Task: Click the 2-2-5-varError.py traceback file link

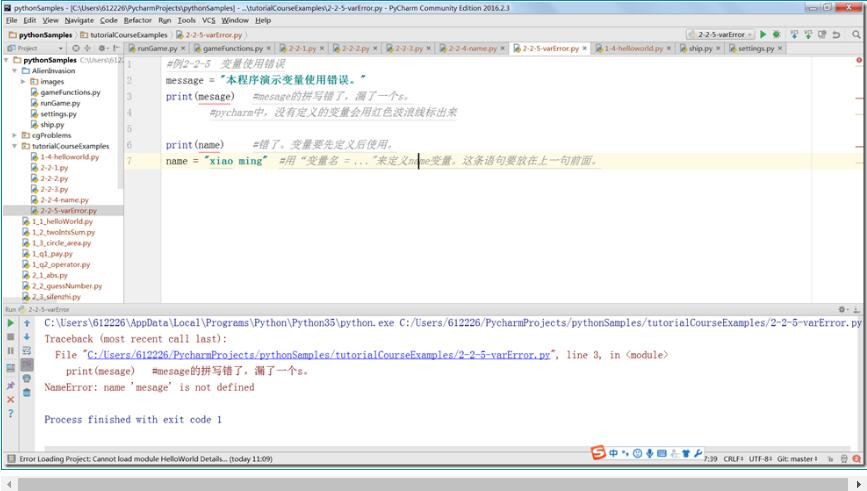Action: tap(319, 354)
